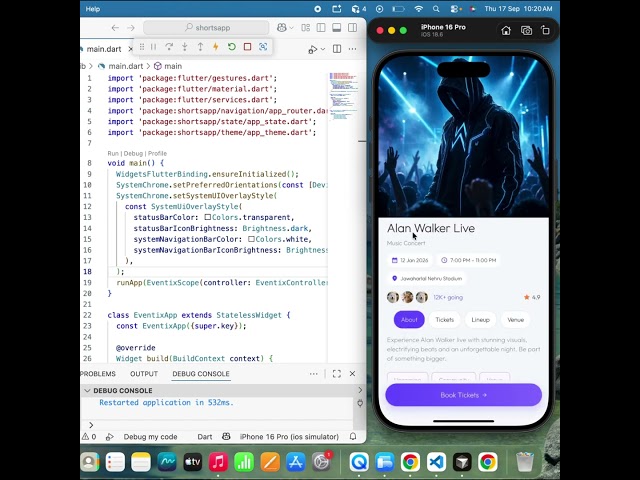Switch to the PROBLEMS panel tab
640x480 pixels.
click(x=98, y=374)
